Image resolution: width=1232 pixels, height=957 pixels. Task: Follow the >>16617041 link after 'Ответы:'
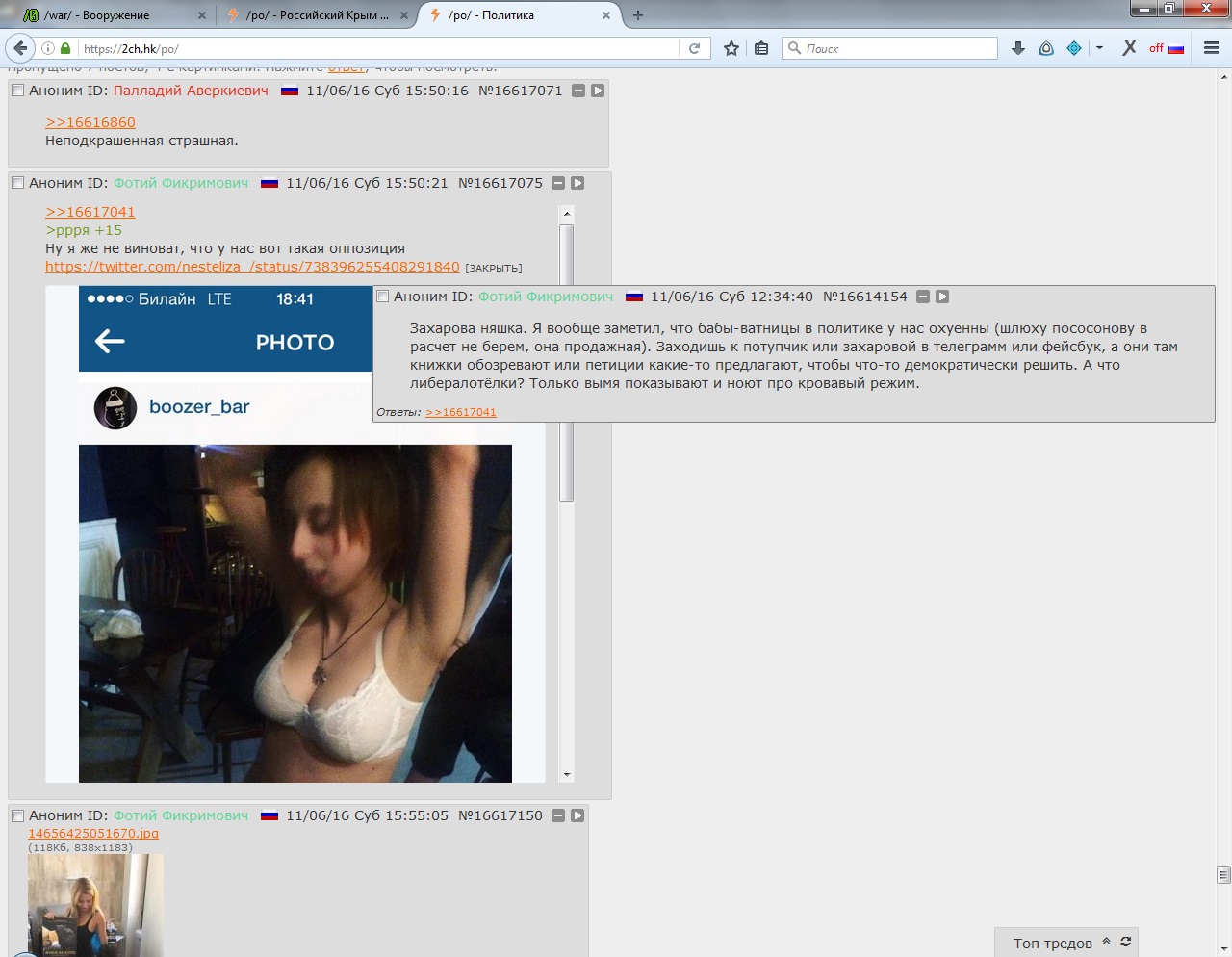point(461,412)
